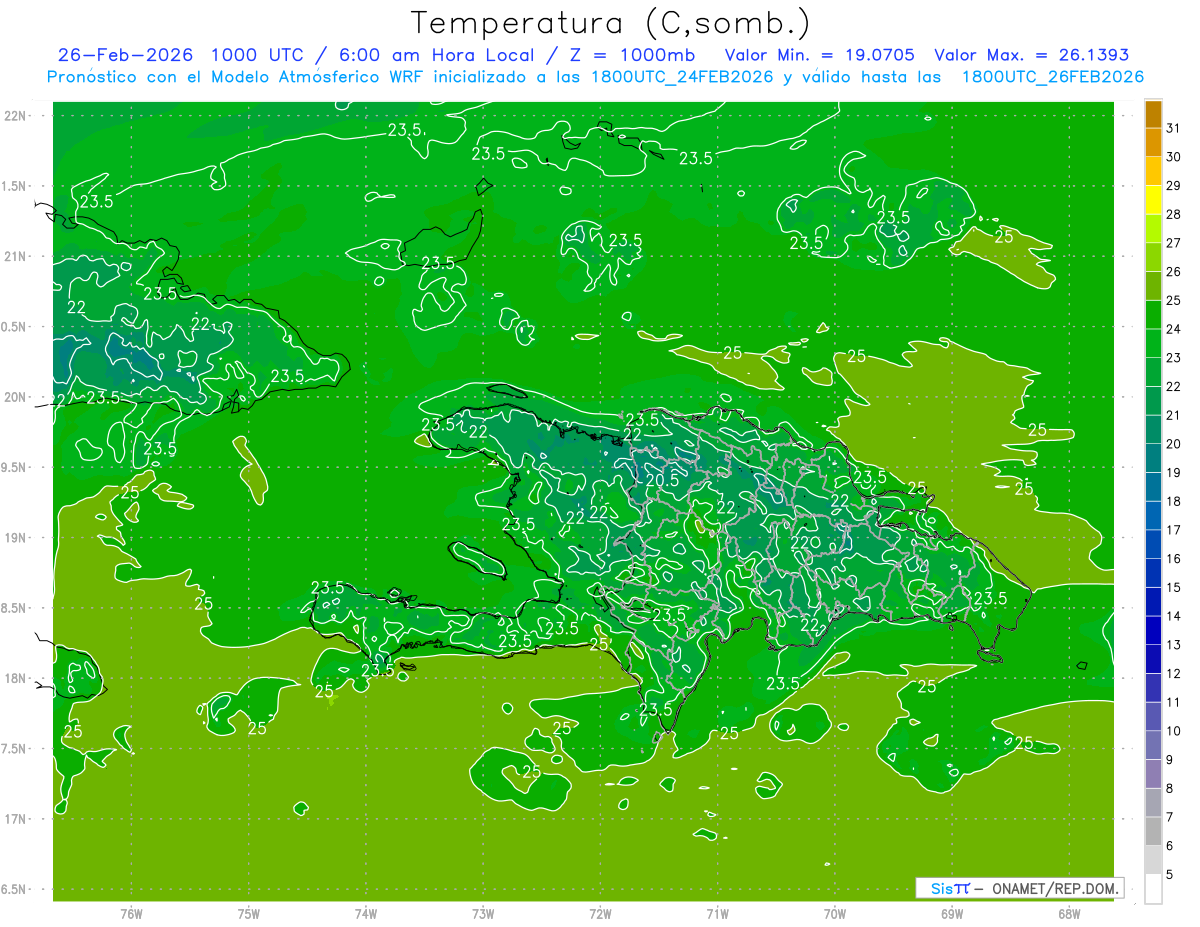Click the "20.5" contour label on the map
Screen dimensions: 1200x927
click(662, 480)
